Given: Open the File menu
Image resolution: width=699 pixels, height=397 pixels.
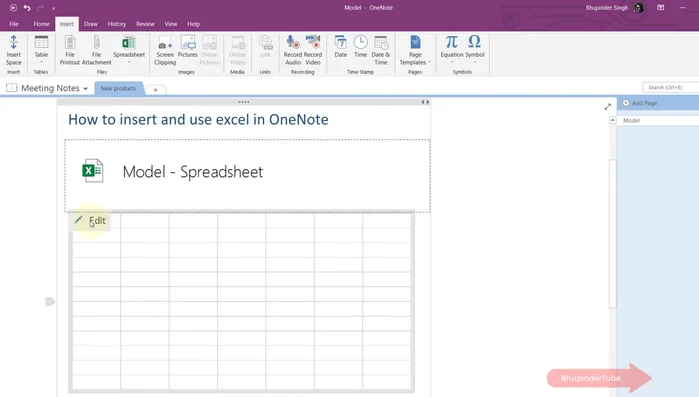Looking at the screenshot, I should 14,24.
